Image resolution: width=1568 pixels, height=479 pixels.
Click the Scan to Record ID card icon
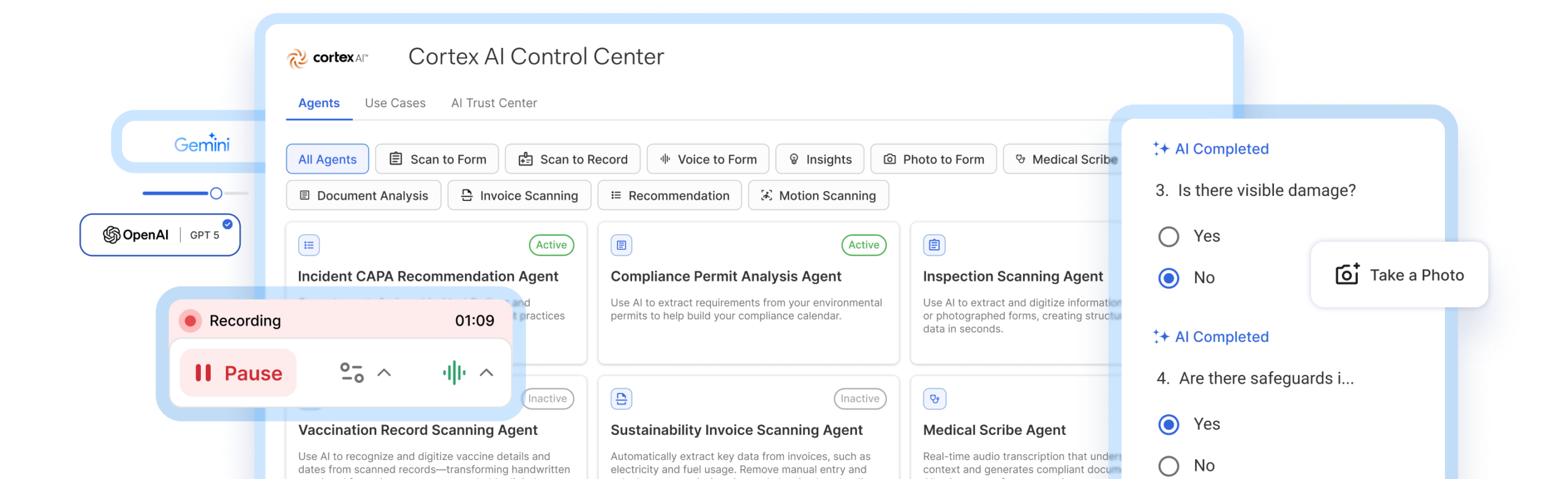[x=526, y=159]
